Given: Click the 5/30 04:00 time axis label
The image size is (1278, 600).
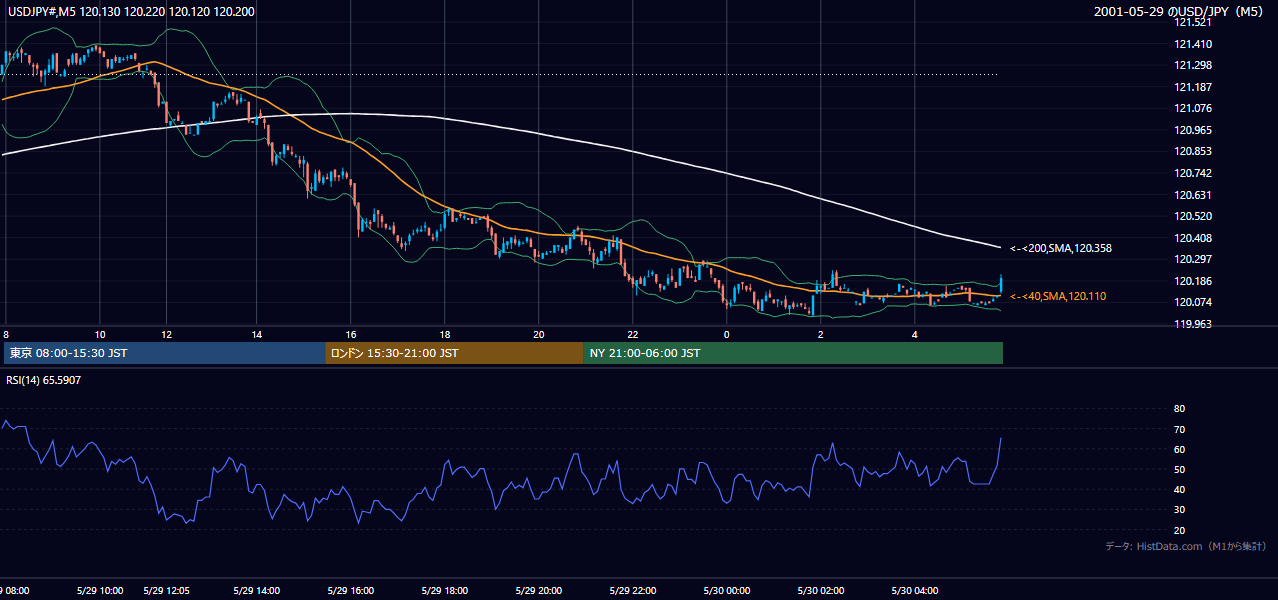Looking at the screenshot, I should (915, 590).
